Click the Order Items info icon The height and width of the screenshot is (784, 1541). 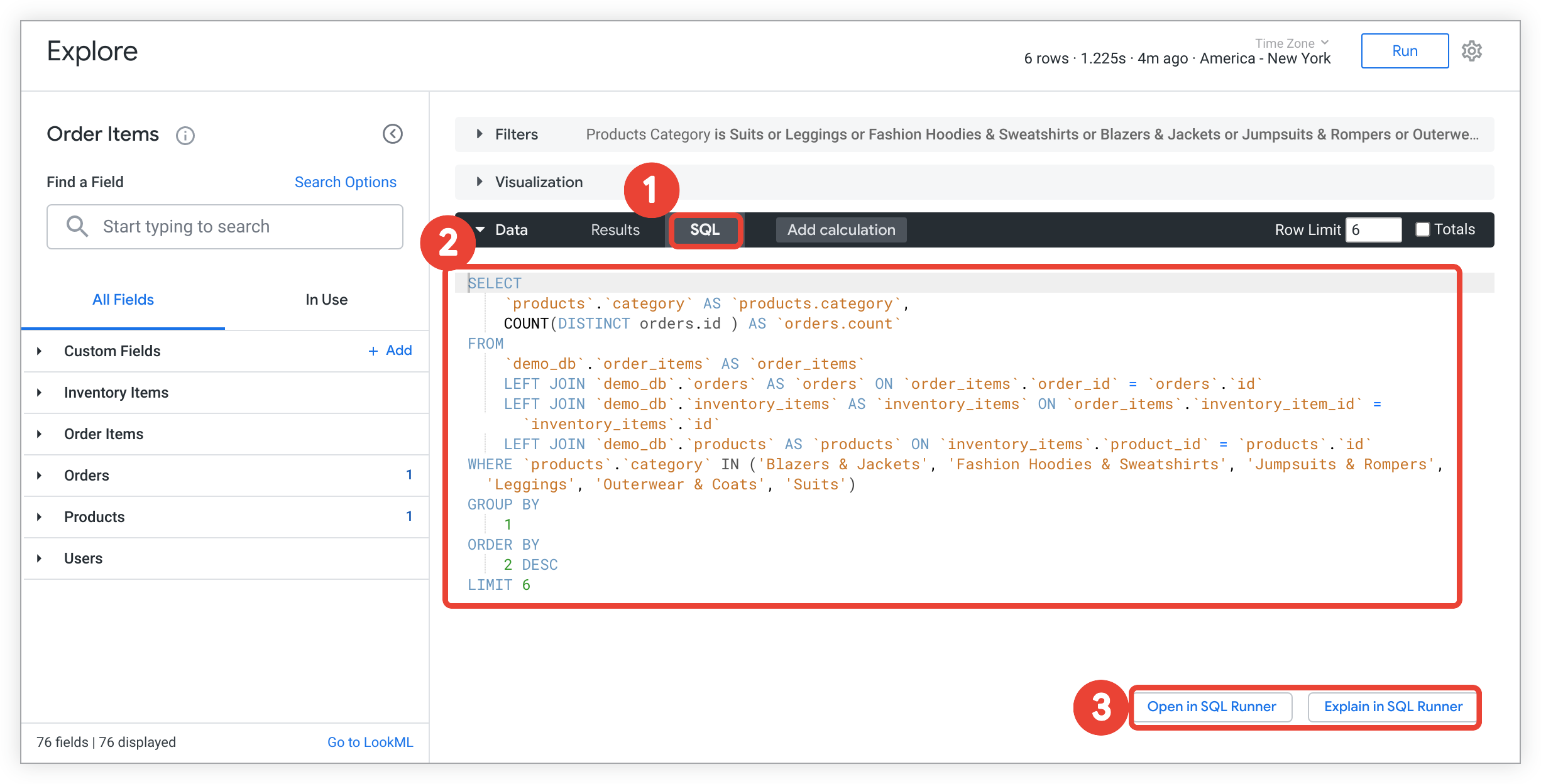point(185,135)
